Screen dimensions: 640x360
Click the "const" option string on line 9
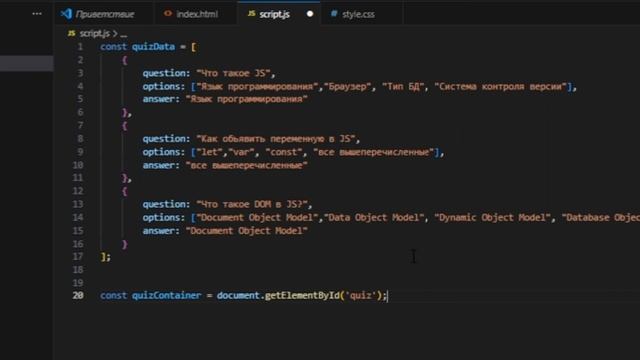(284, 152)
